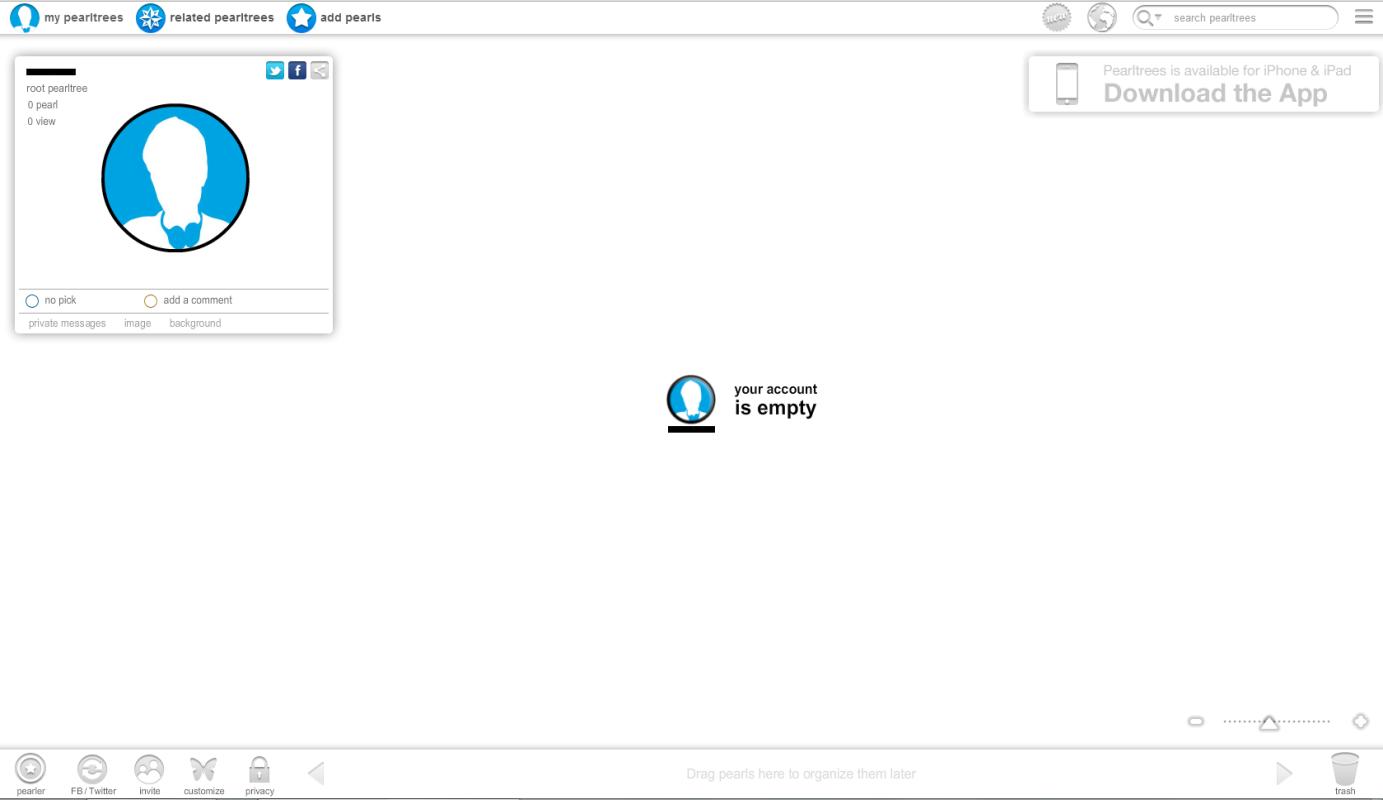
Task: Open the privacy lock settings
Action: 259,774
